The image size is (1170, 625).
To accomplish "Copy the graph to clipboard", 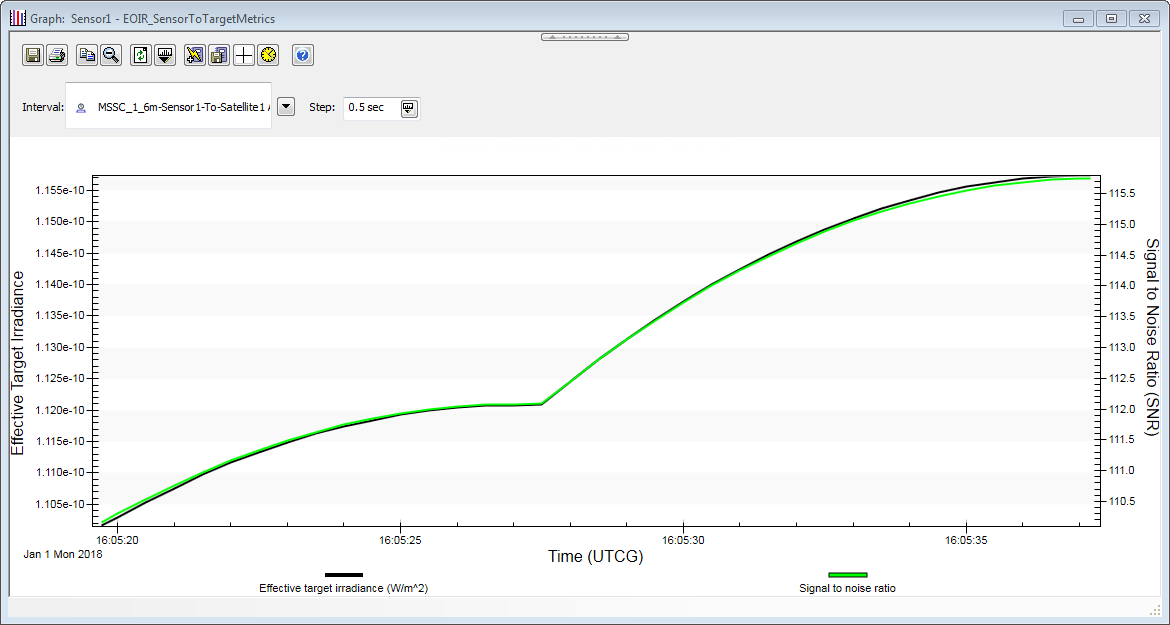I will click(x=87, y=55).
